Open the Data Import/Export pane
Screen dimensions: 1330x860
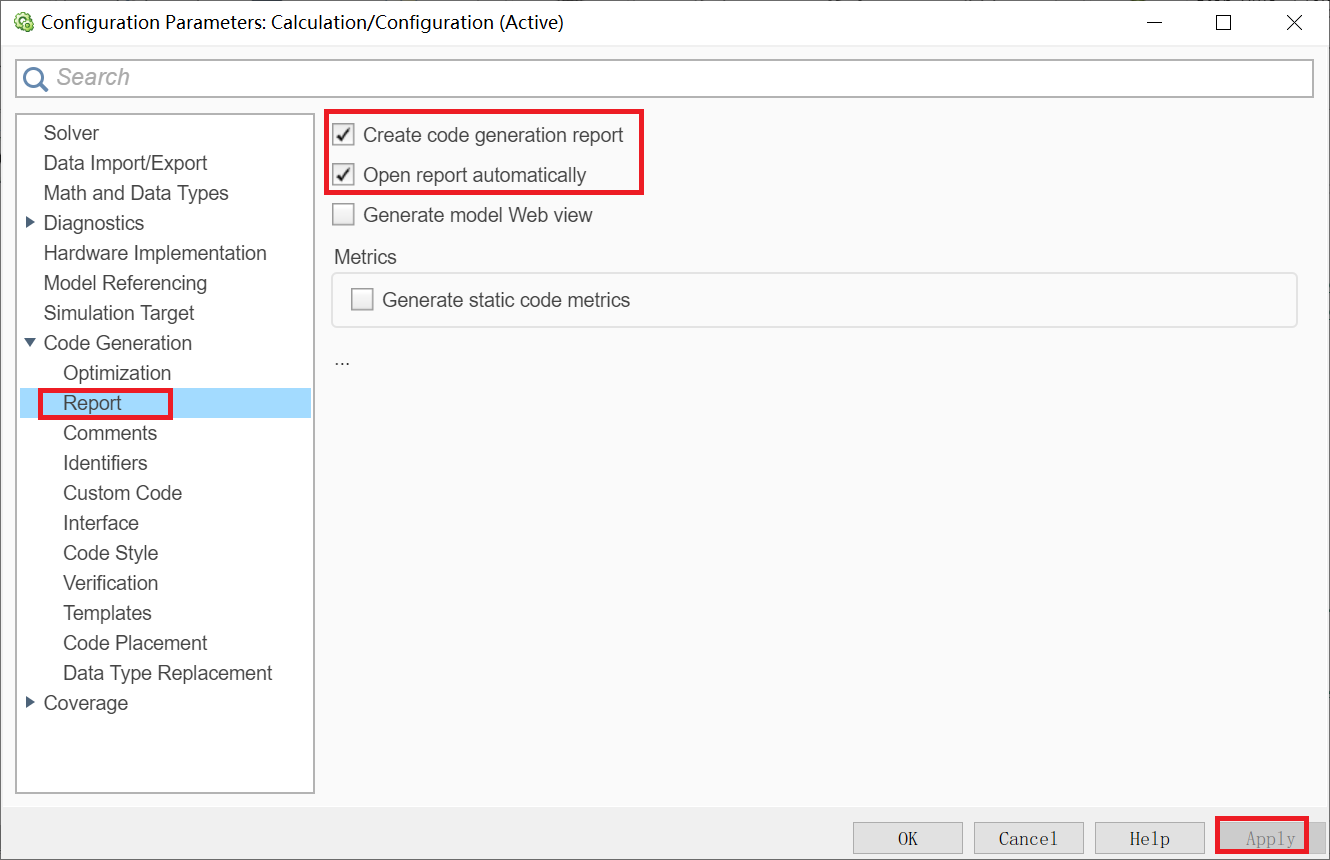(125, 163)
